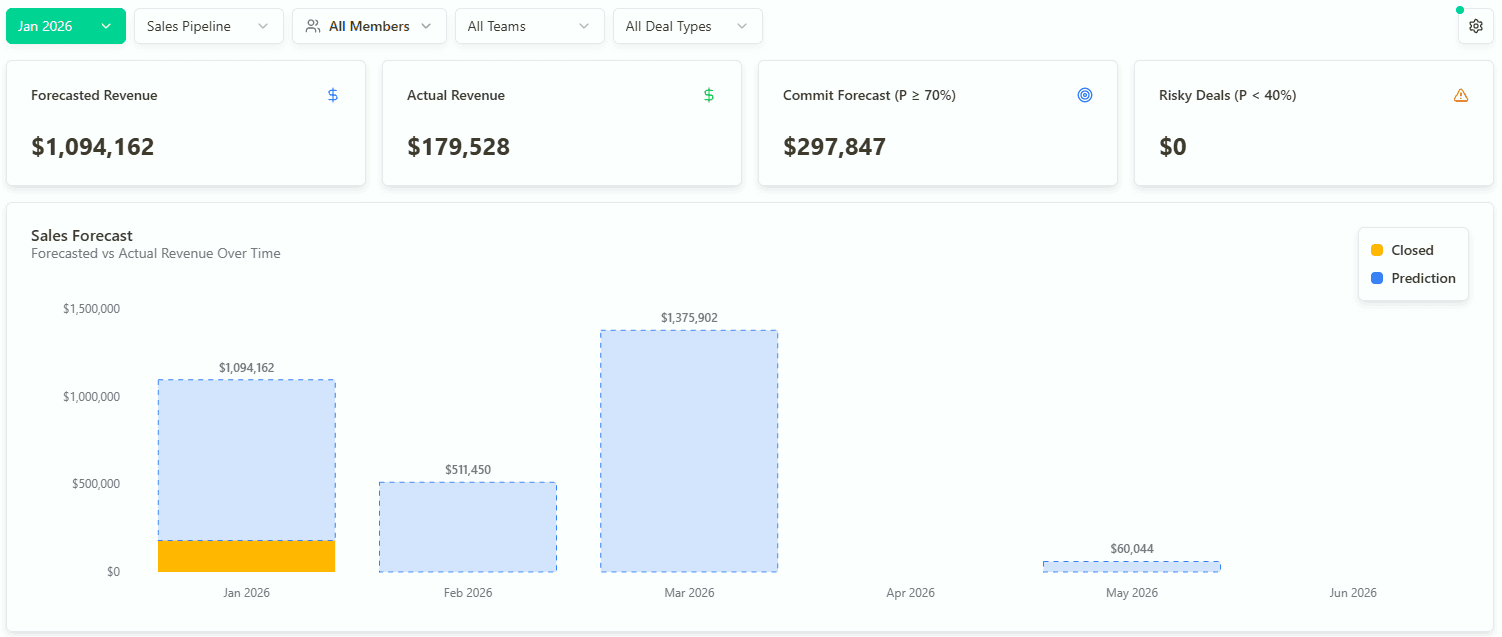Click the Closed legend marker in the chart
1502x637 pixels.
(1377, 249)
